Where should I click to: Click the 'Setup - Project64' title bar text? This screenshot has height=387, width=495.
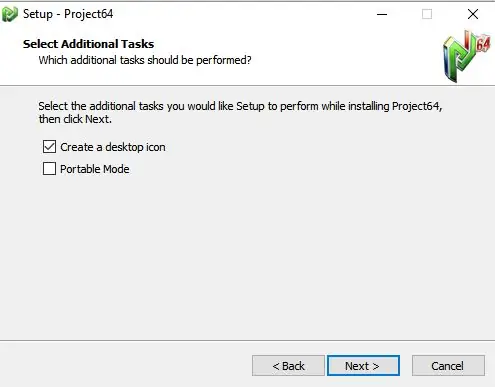[68, 14]
